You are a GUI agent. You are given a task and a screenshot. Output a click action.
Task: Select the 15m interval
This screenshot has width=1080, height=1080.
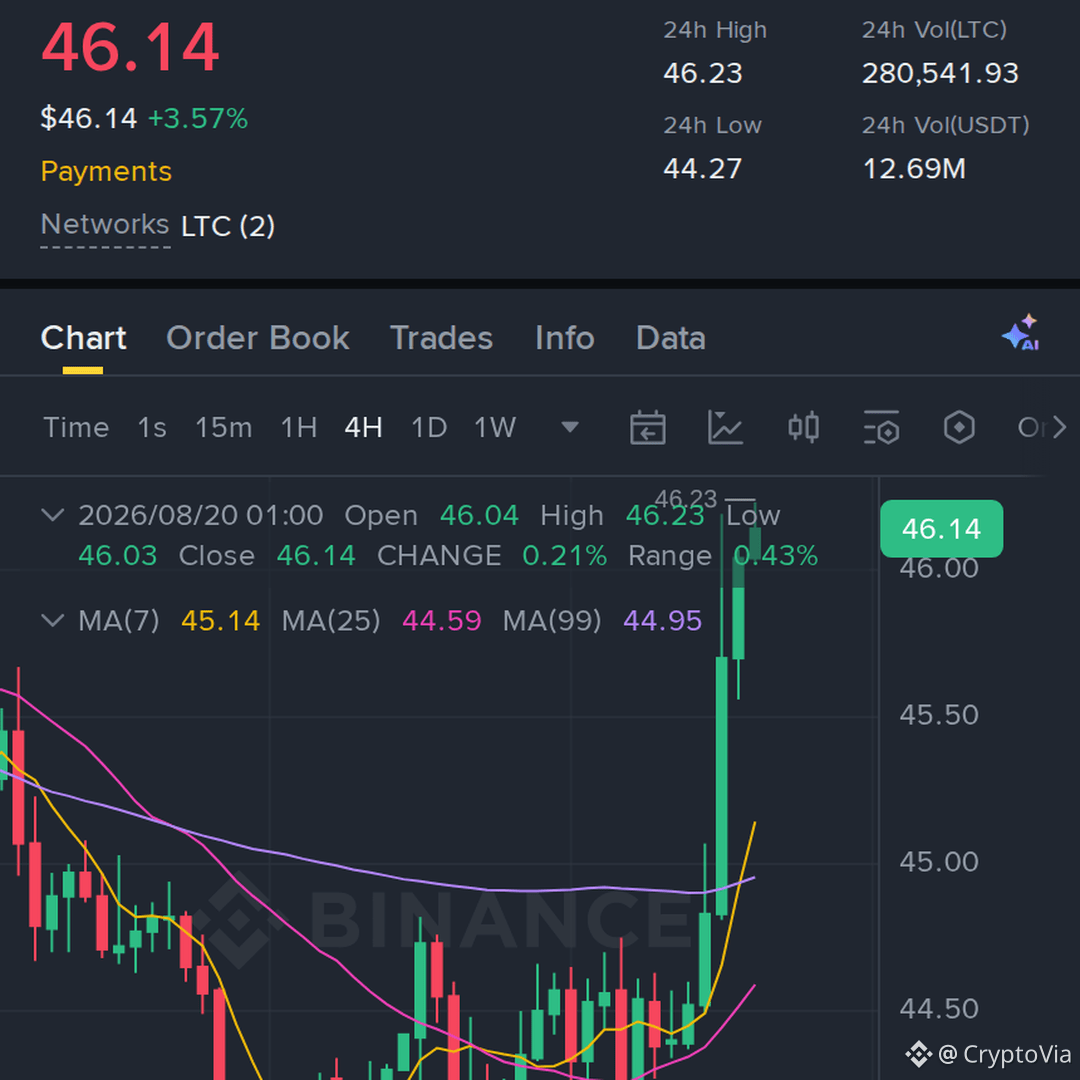click(x=224, y=428)
